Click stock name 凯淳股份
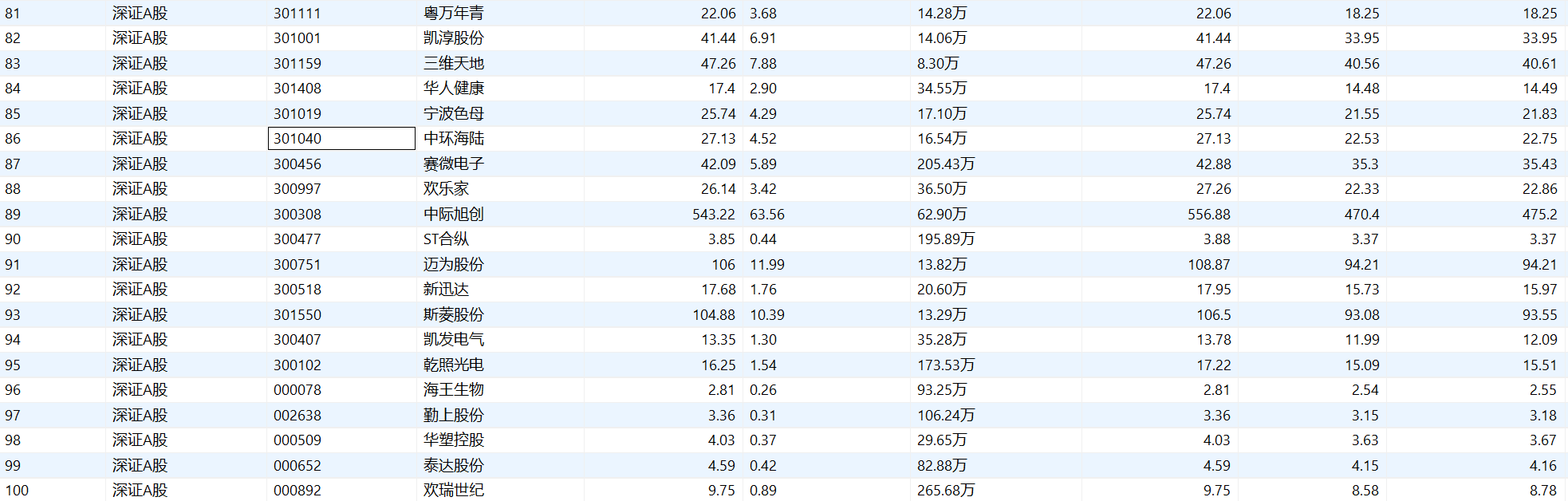Viewport: 1568px width, 501px height. pyautogui.click(x=454, y=38)
